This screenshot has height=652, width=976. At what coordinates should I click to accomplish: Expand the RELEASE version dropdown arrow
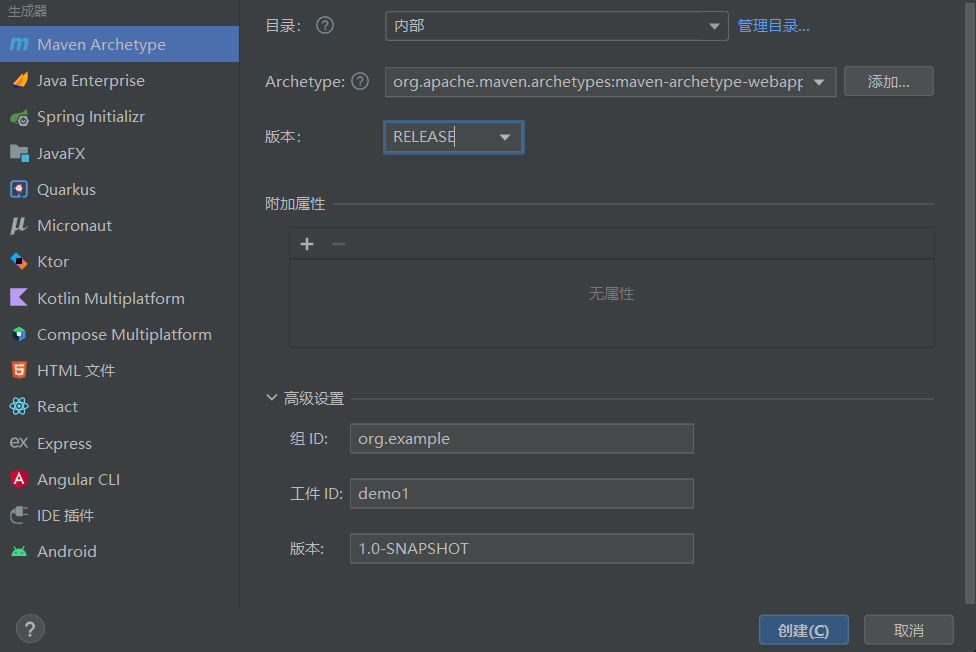pos(505,137)
